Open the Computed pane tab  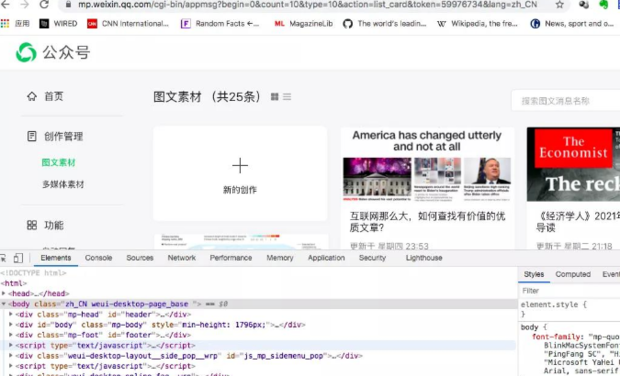(573, 274)
